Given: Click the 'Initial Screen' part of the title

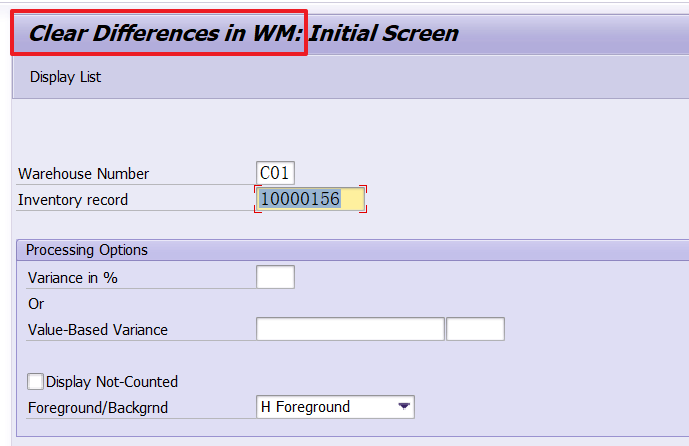Looking at the screenshot, I should coord(384,33).
